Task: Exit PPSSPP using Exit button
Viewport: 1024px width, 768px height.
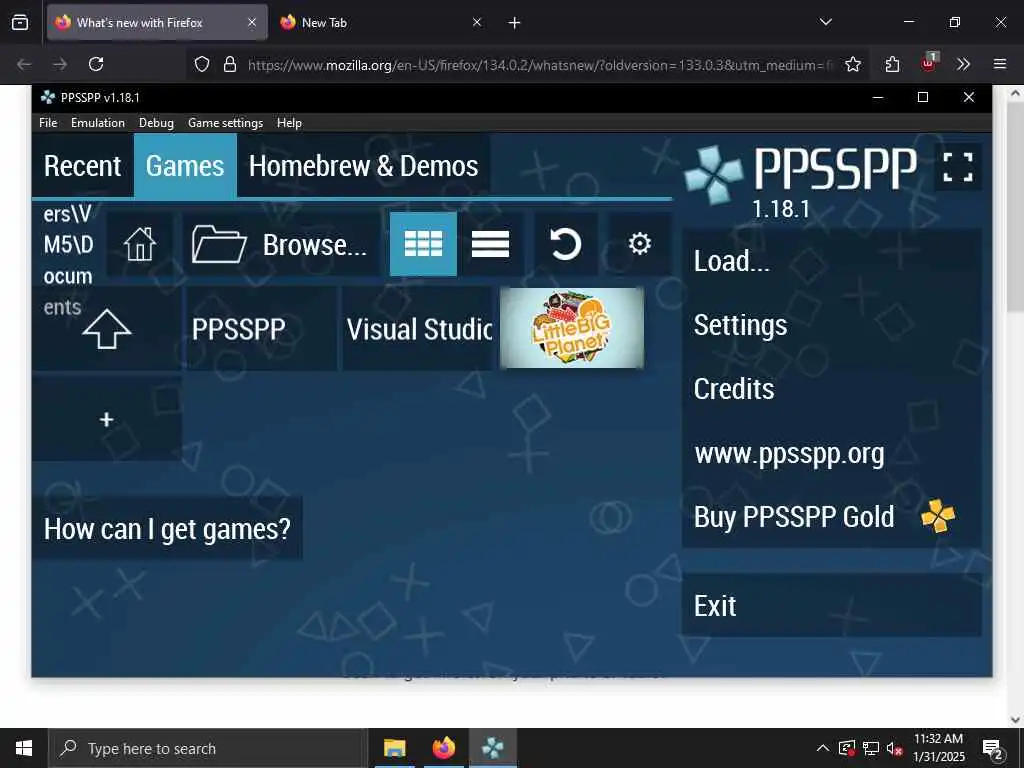Action: point(831,606)
